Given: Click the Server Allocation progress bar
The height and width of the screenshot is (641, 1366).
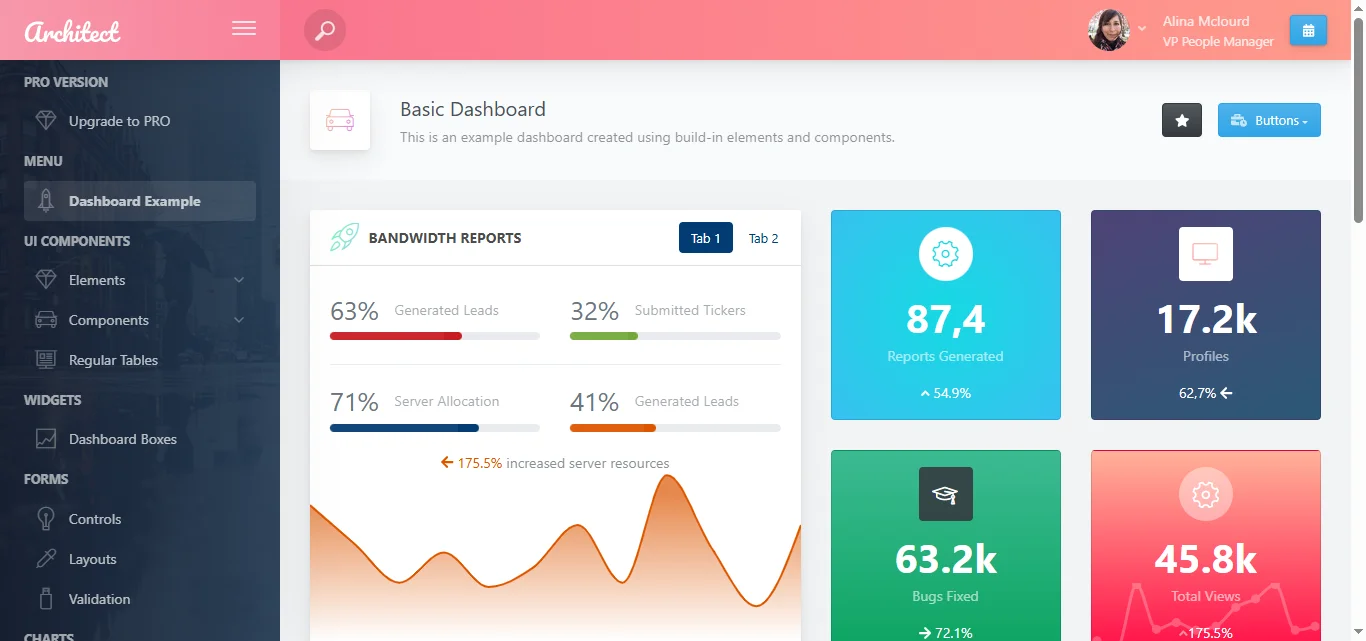Looking at the screenshot, I should [435, 427].
